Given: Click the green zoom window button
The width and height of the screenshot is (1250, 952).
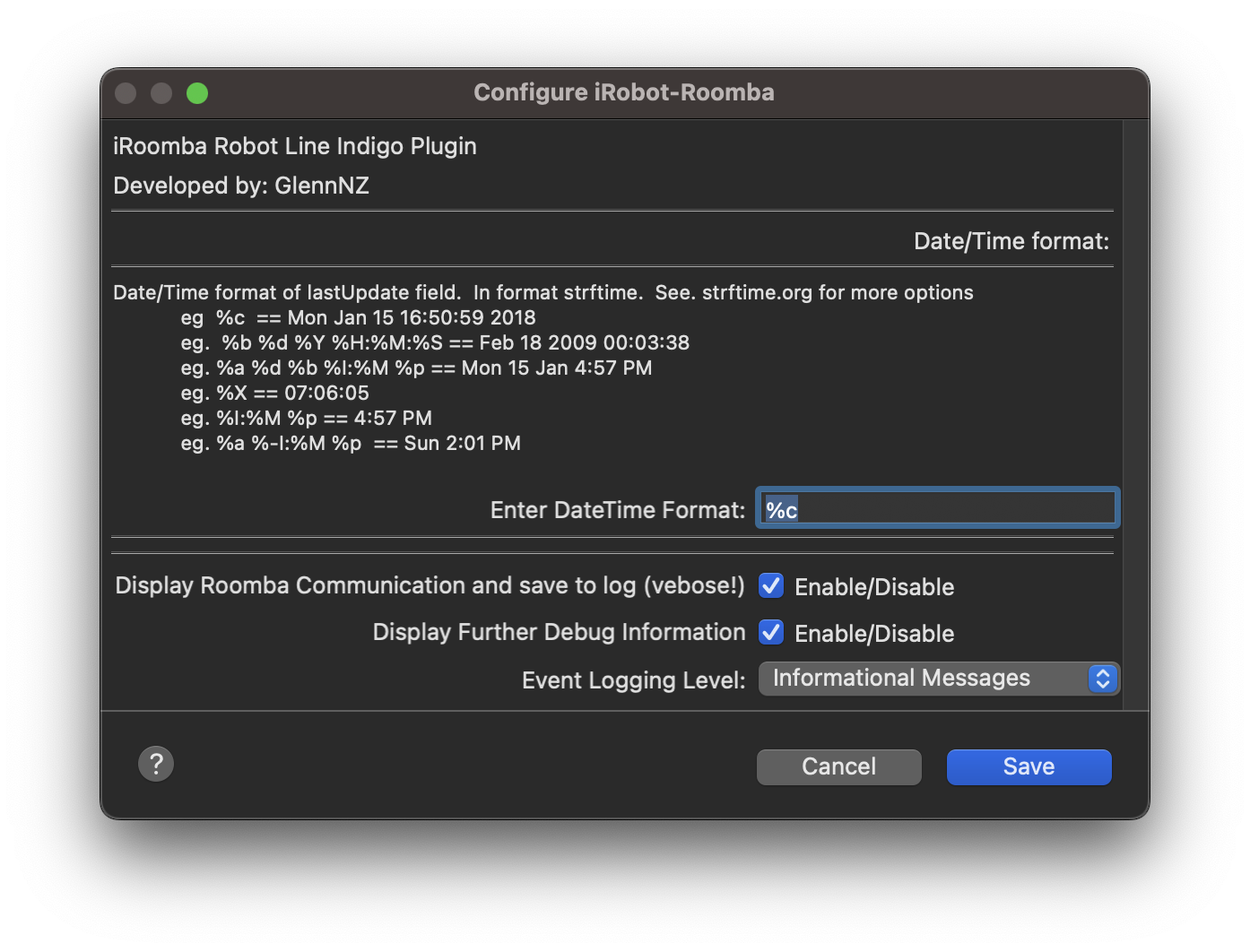Looking at the screenshot, I should 197,93.
